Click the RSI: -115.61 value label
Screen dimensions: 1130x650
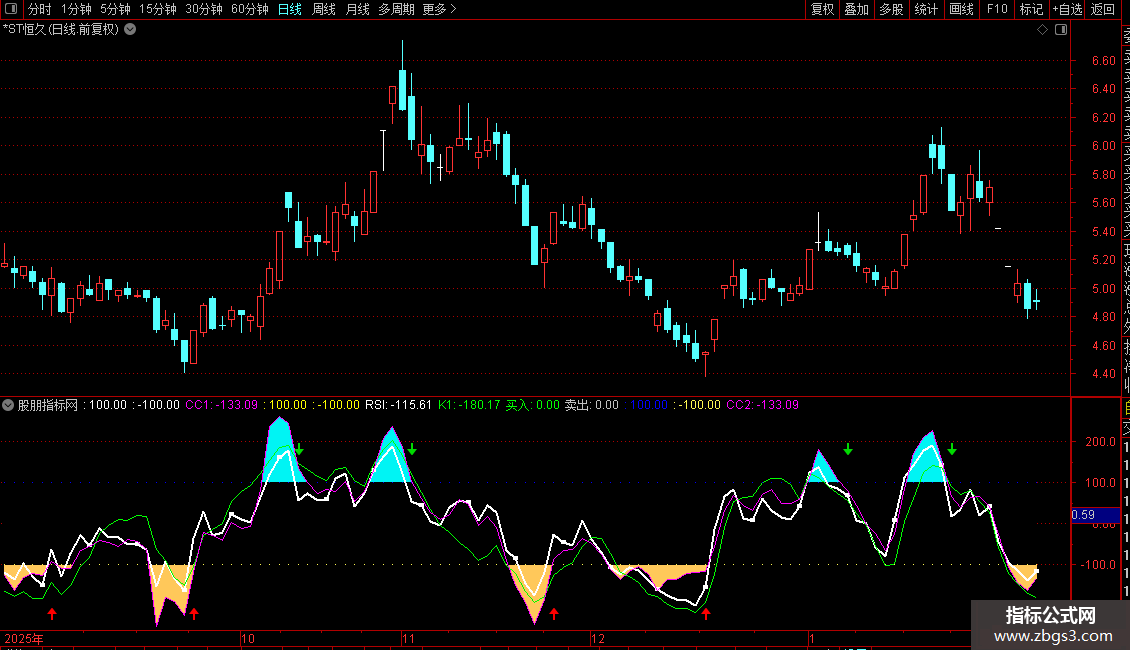click(399, 405)
